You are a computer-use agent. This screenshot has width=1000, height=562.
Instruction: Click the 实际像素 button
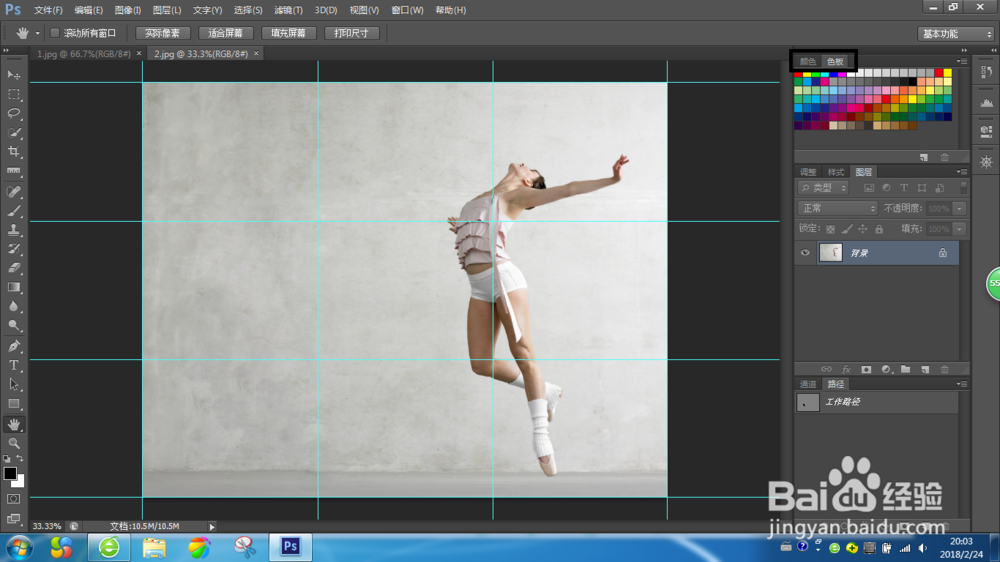162,33
